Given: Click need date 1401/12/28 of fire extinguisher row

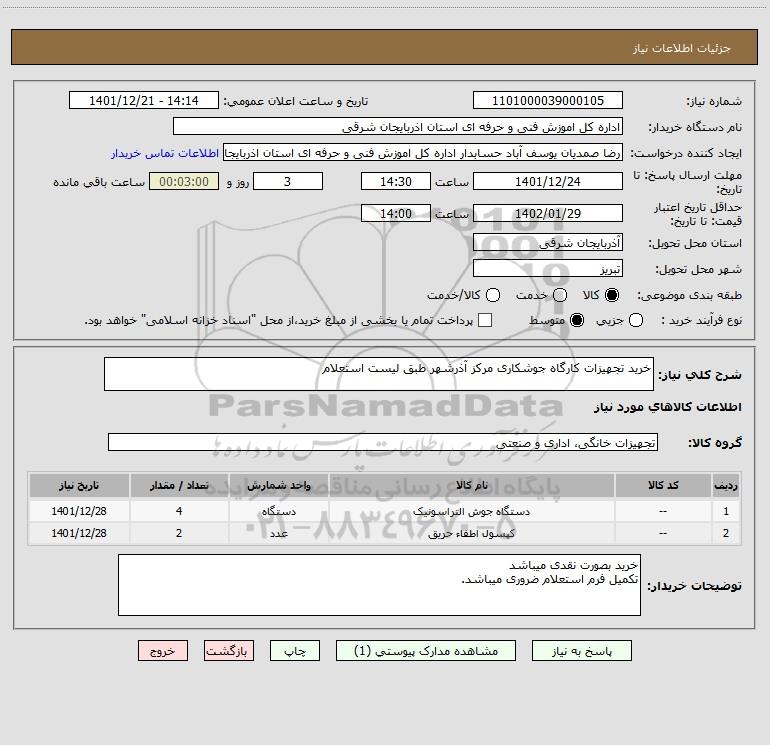Looking at the screenshot, I should [x=79, y=533].
